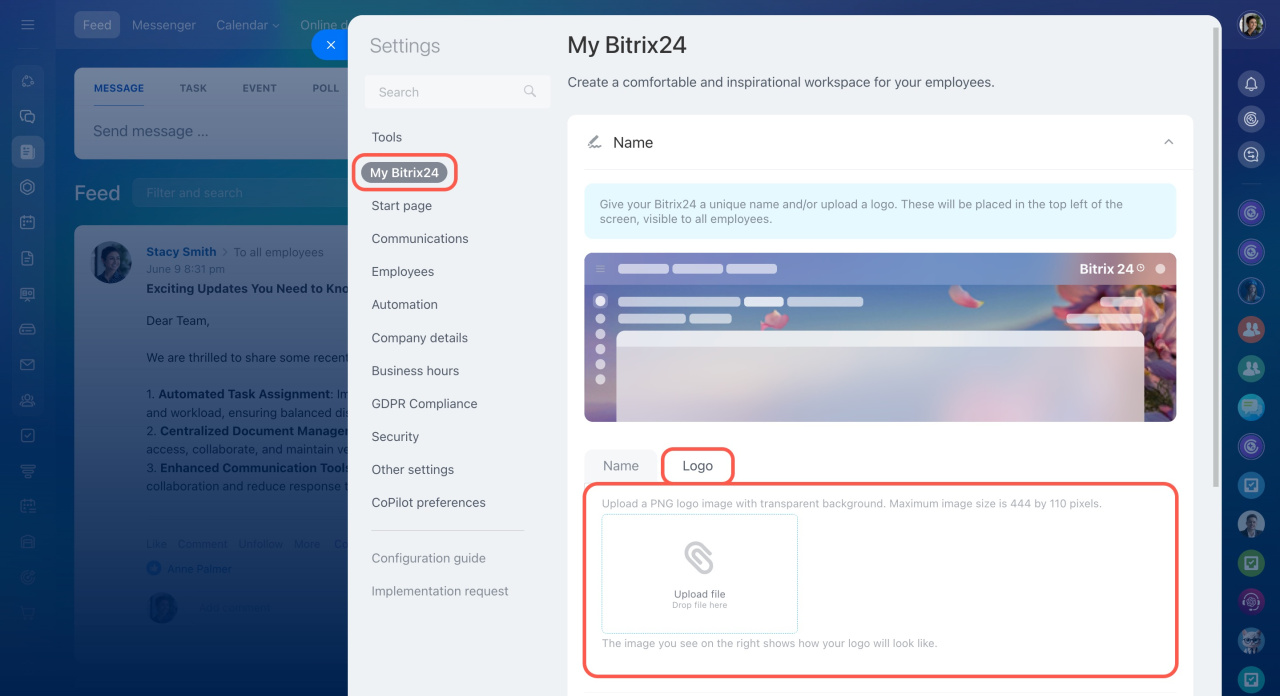Select My Bitrix24 settings section
The image size is (1280, 696).
404,172
